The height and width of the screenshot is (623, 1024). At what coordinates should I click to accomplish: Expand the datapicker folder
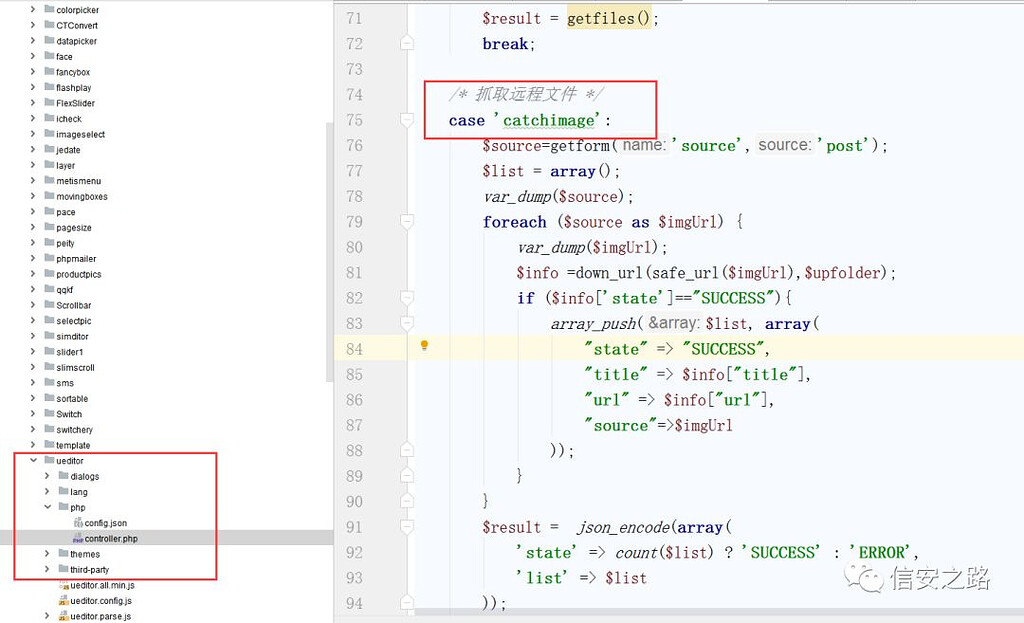click(x=33, y=40)
